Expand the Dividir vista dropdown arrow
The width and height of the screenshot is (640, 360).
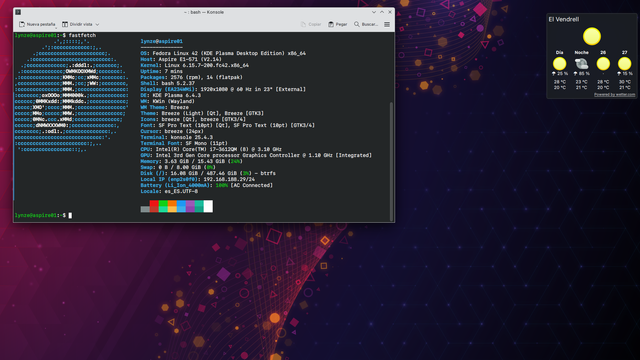pos(97,24)
